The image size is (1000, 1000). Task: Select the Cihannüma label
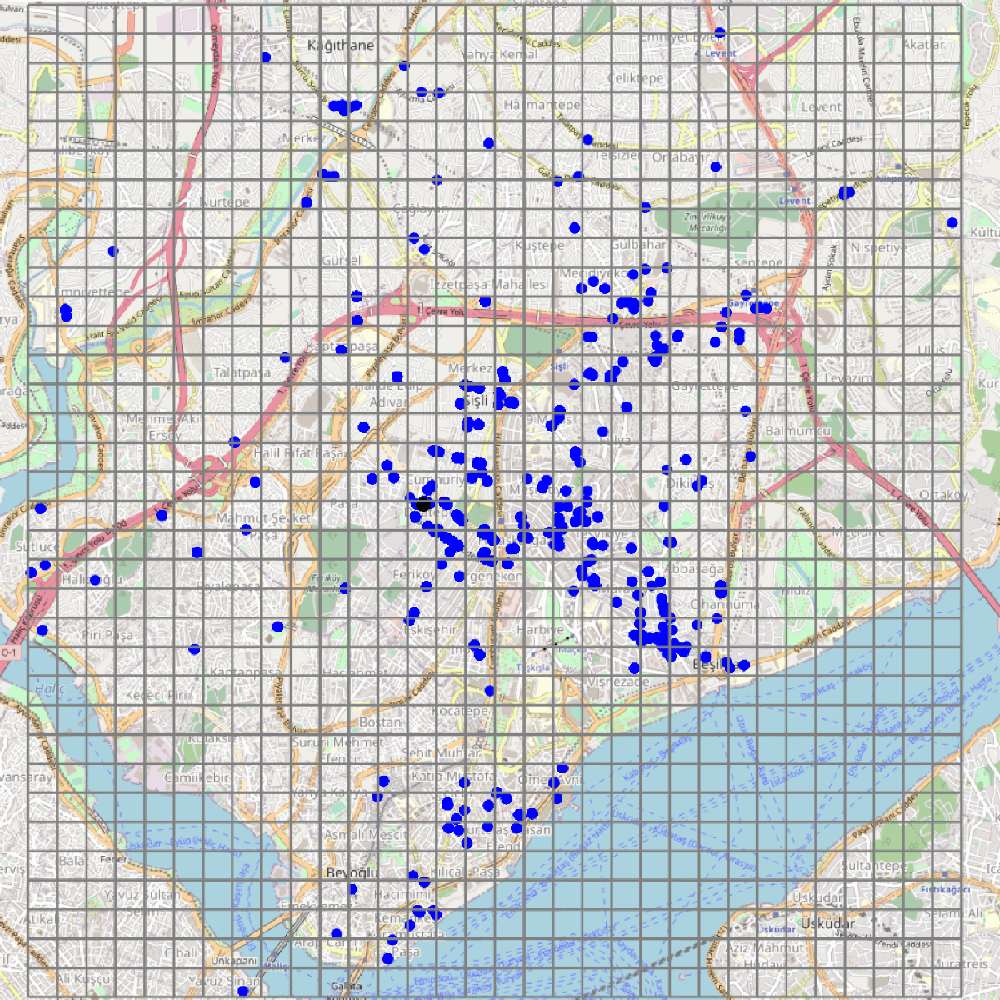tap(724, 604)
